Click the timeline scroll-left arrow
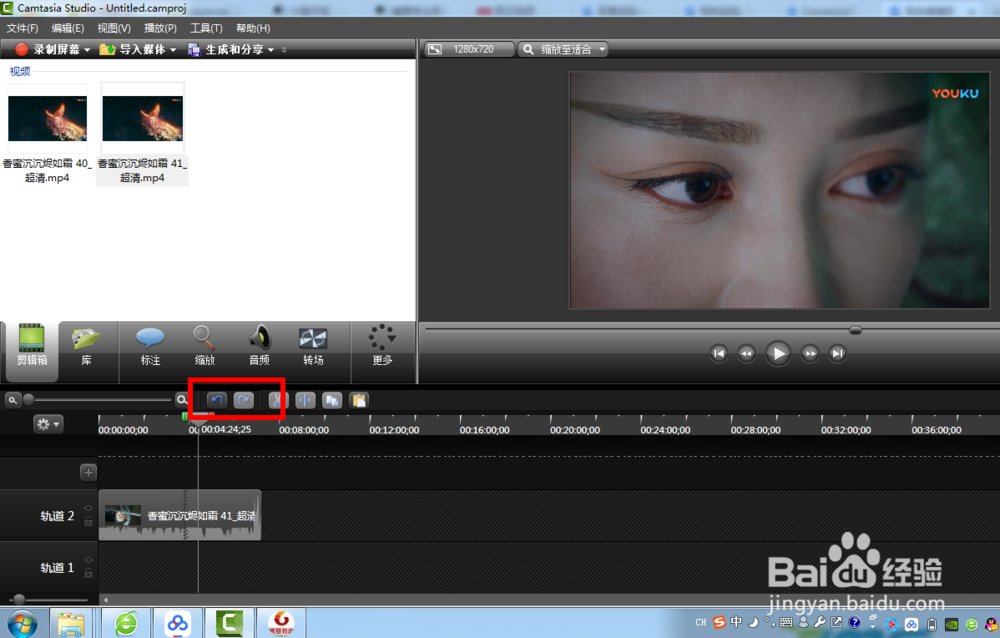The width and height of the screenshot is (1000, 638). (x=106, y=600)
